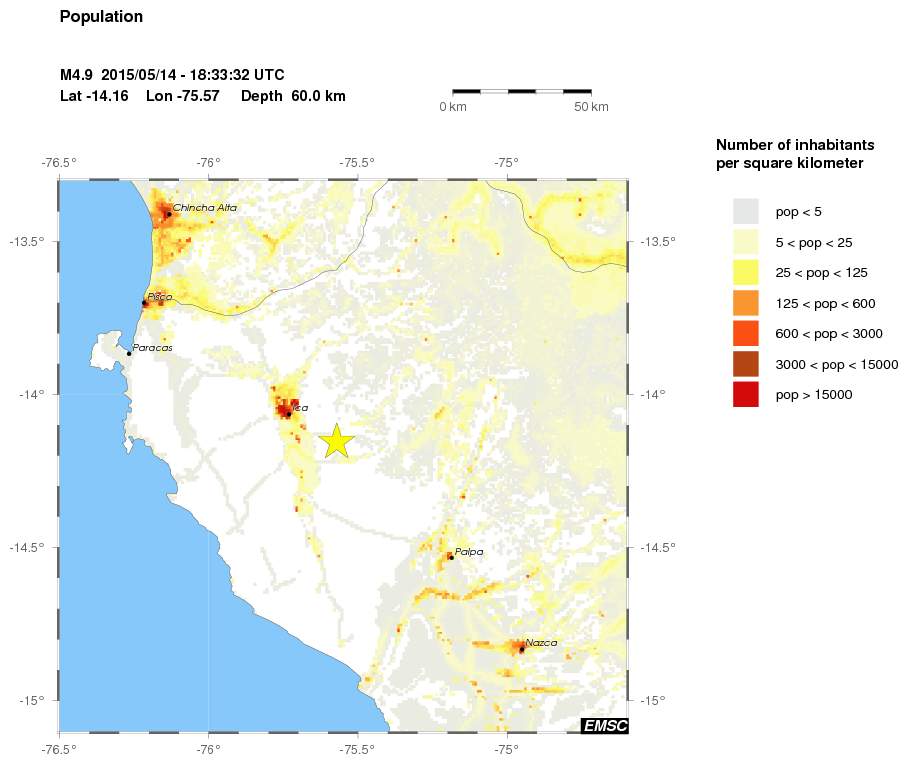Click the Nazca city marker dot
This screenshot has width=908, height=764.
coord(522,649)
